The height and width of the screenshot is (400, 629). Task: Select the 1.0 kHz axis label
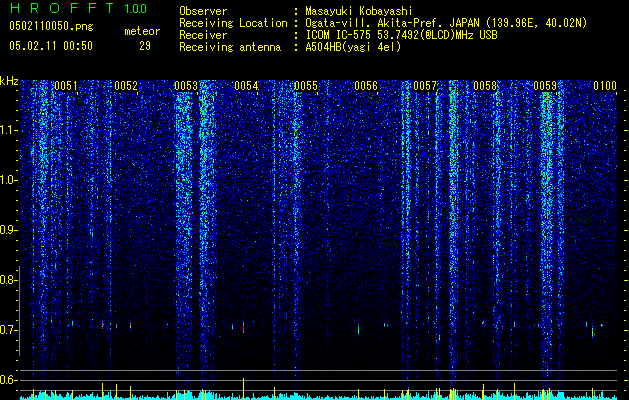(x=8, y=181)
